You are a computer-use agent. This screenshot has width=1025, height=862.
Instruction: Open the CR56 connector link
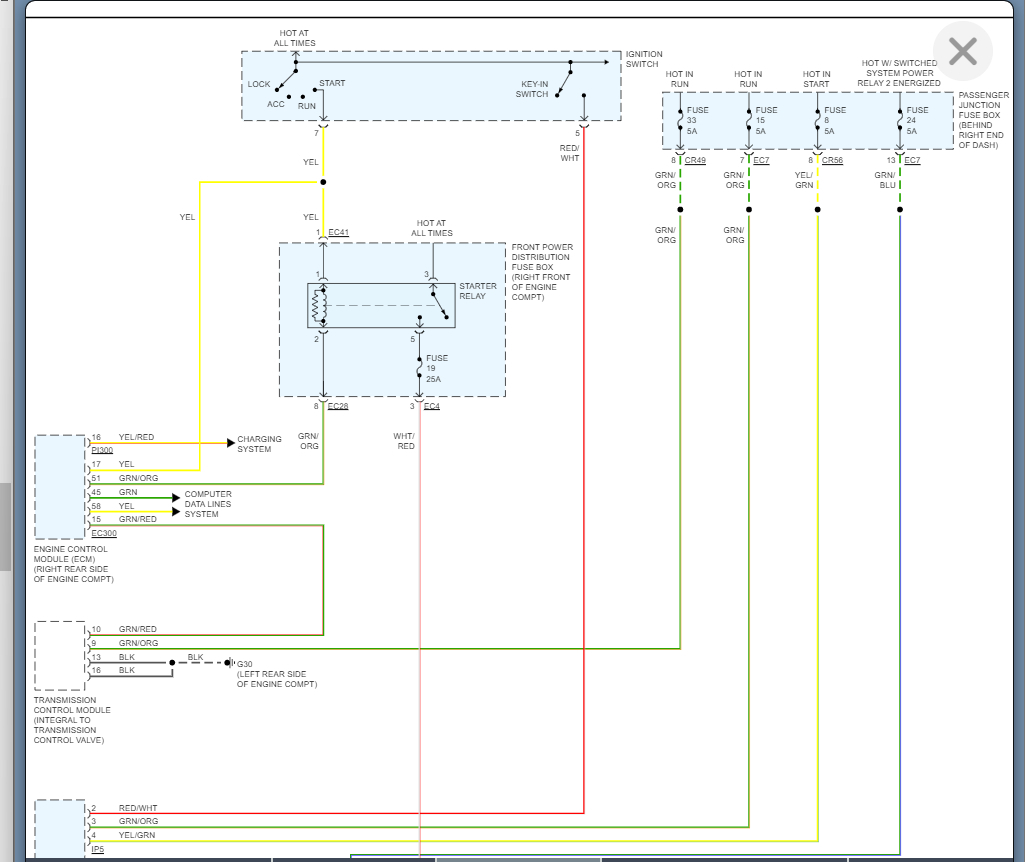pyautogui.click(x=832, y=160)
